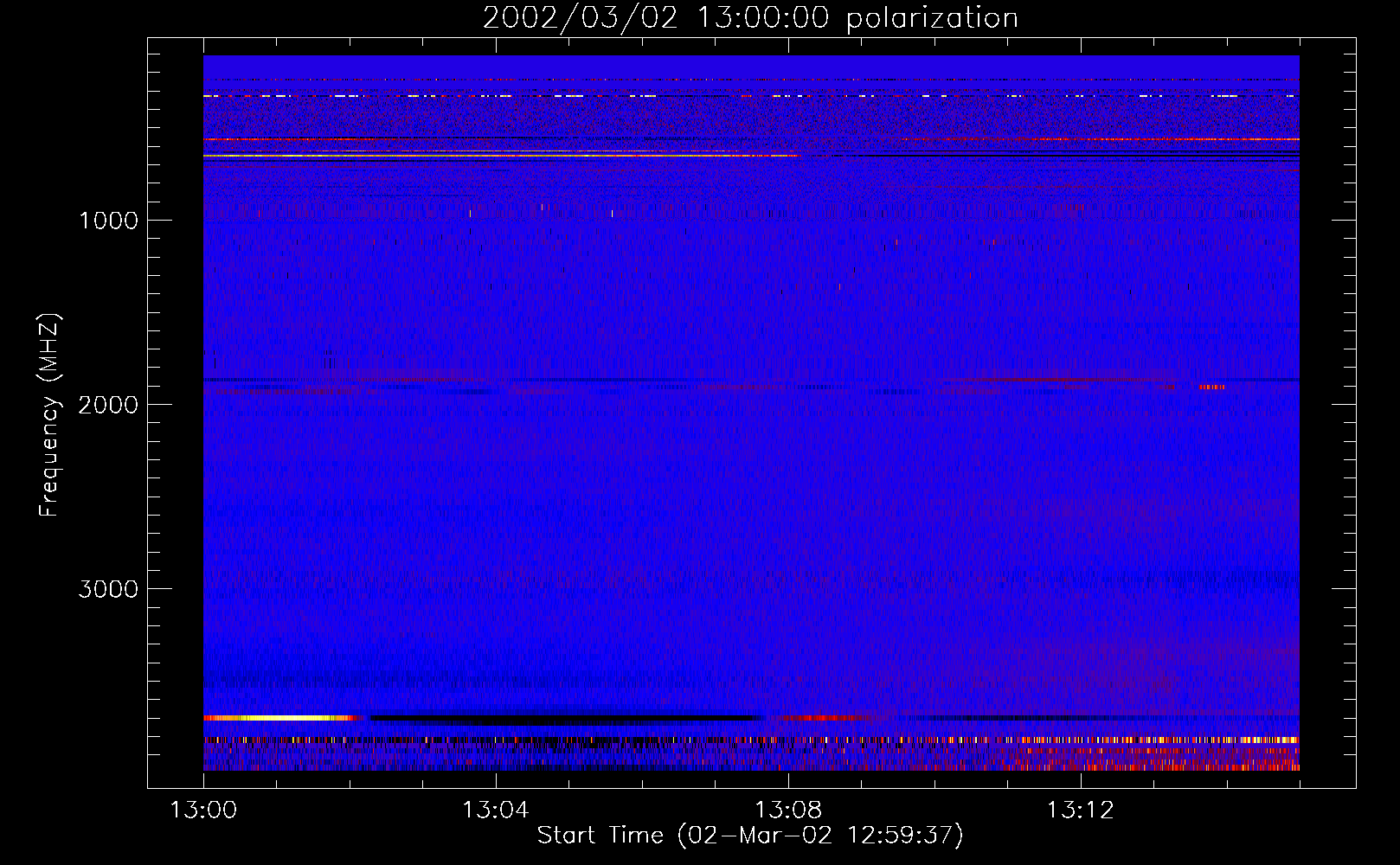The height and width of the screenshot is (865, 1400).
Task: Click the plot title '2002/03/02 13:00:00 polarization'
Action: click(750, 17)
